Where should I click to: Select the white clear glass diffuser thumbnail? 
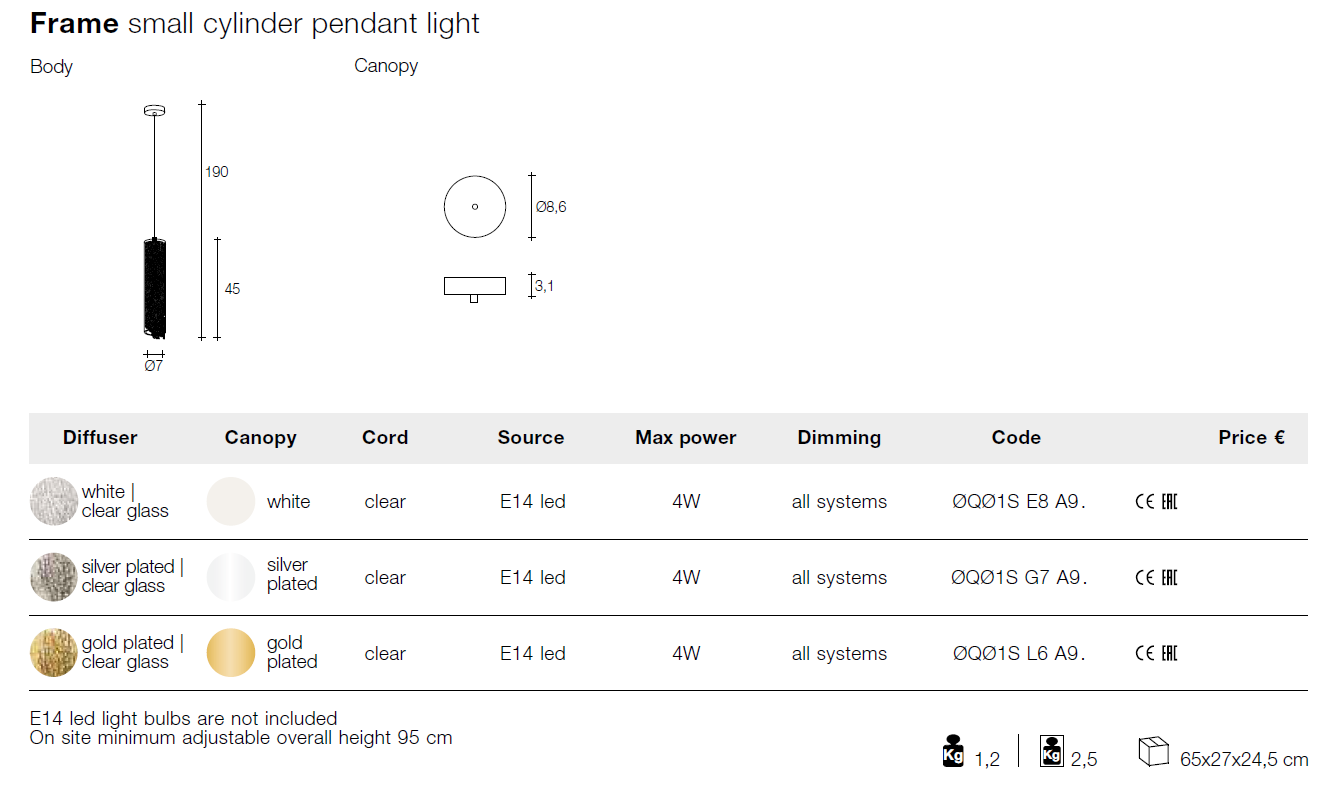[54, 502]
